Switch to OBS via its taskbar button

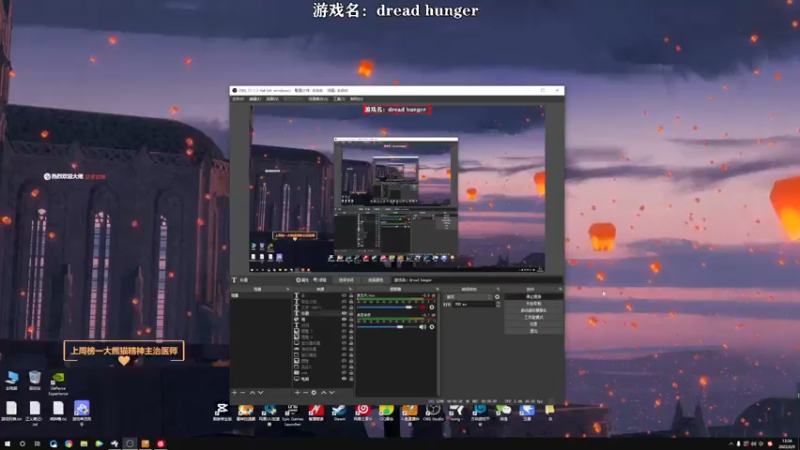coord(130,444)
